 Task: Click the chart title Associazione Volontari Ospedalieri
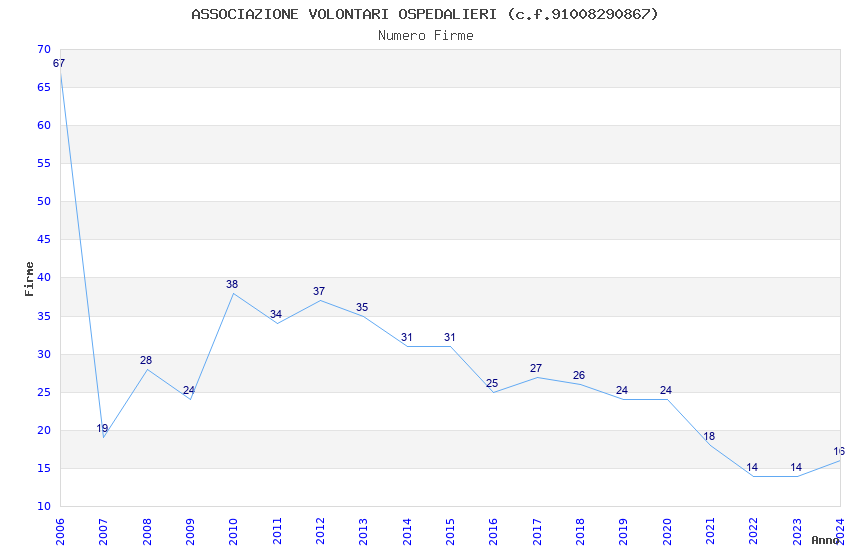pyautogui.click(x=425, y=14)
